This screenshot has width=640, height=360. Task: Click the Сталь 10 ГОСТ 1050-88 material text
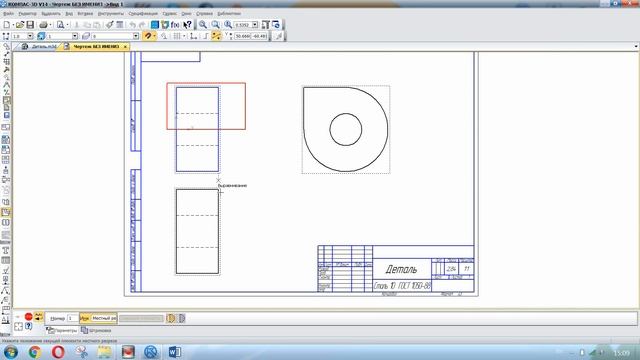point(402,286)
